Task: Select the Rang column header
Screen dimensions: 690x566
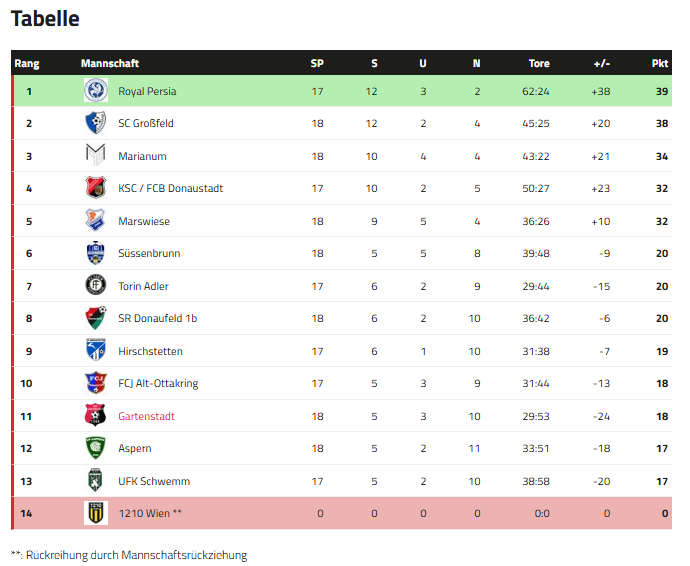Action: [x=27, y=63]
